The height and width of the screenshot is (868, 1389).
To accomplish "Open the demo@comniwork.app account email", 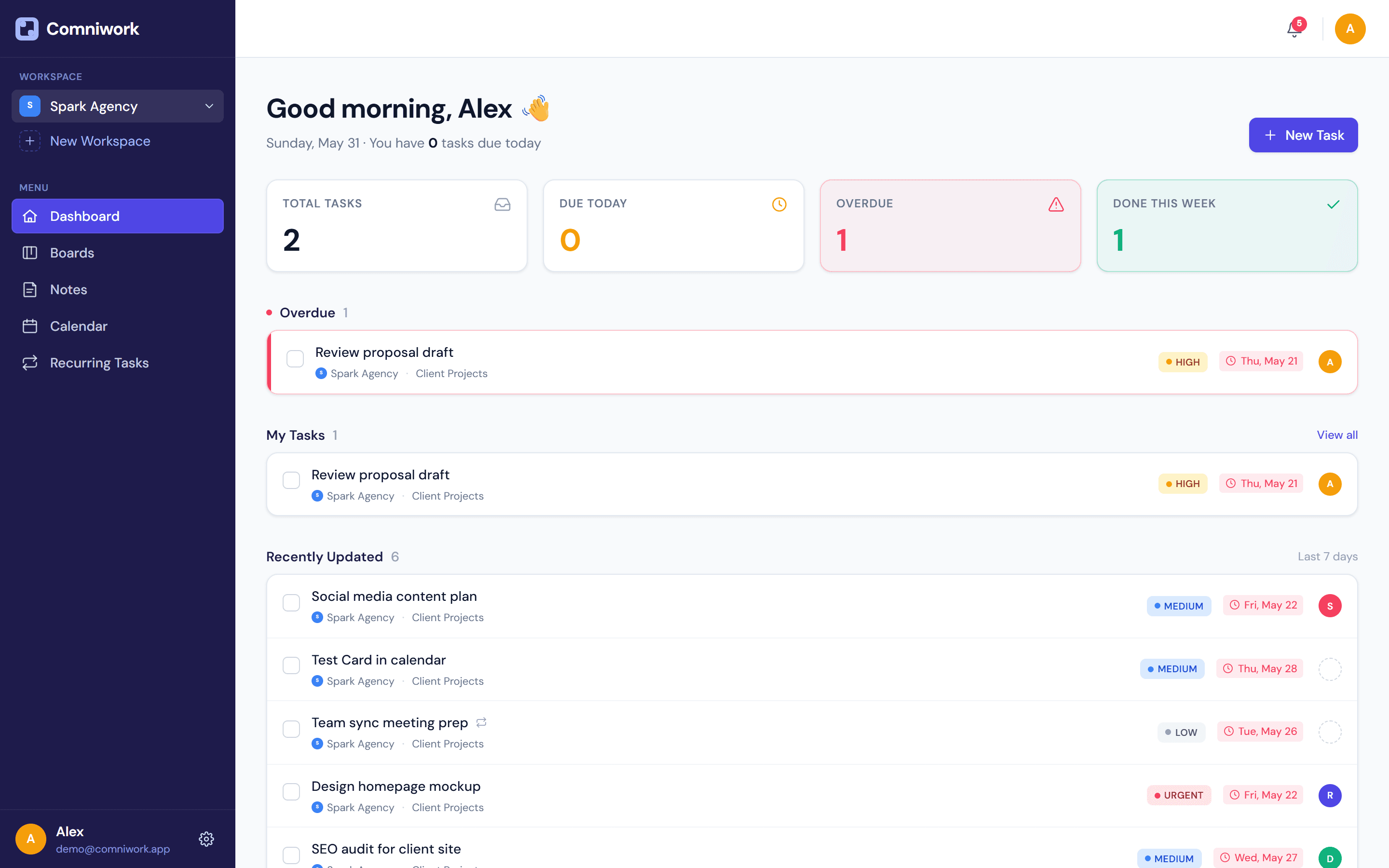I will pyautogui.click(x=112, y=849).
